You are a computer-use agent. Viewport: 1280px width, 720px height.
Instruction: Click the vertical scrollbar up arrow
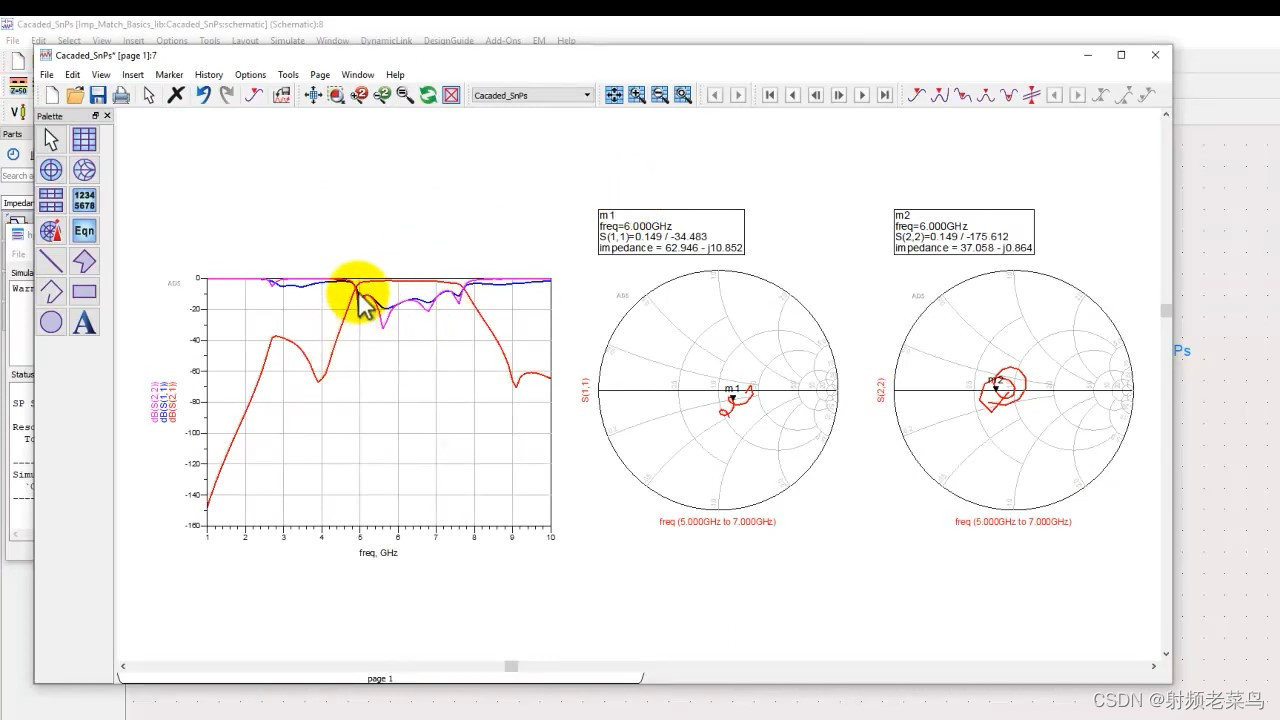(x=1166, y=116)
